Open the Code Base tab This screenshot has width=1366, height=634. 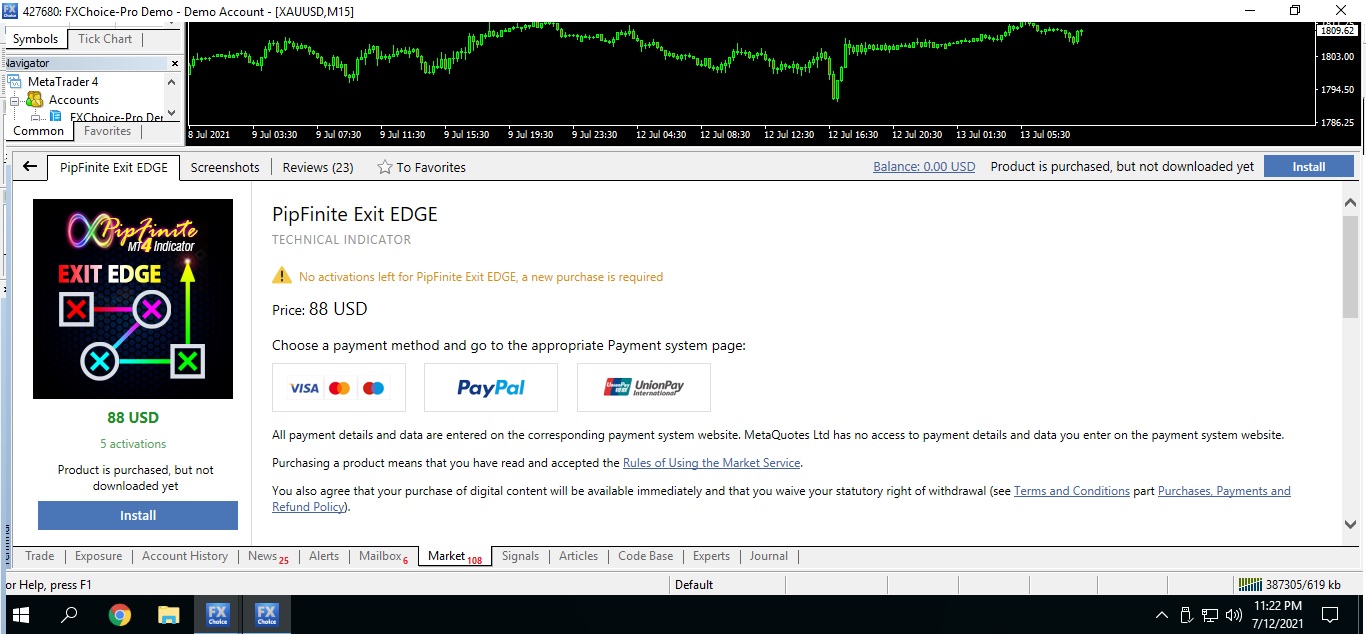645,556
